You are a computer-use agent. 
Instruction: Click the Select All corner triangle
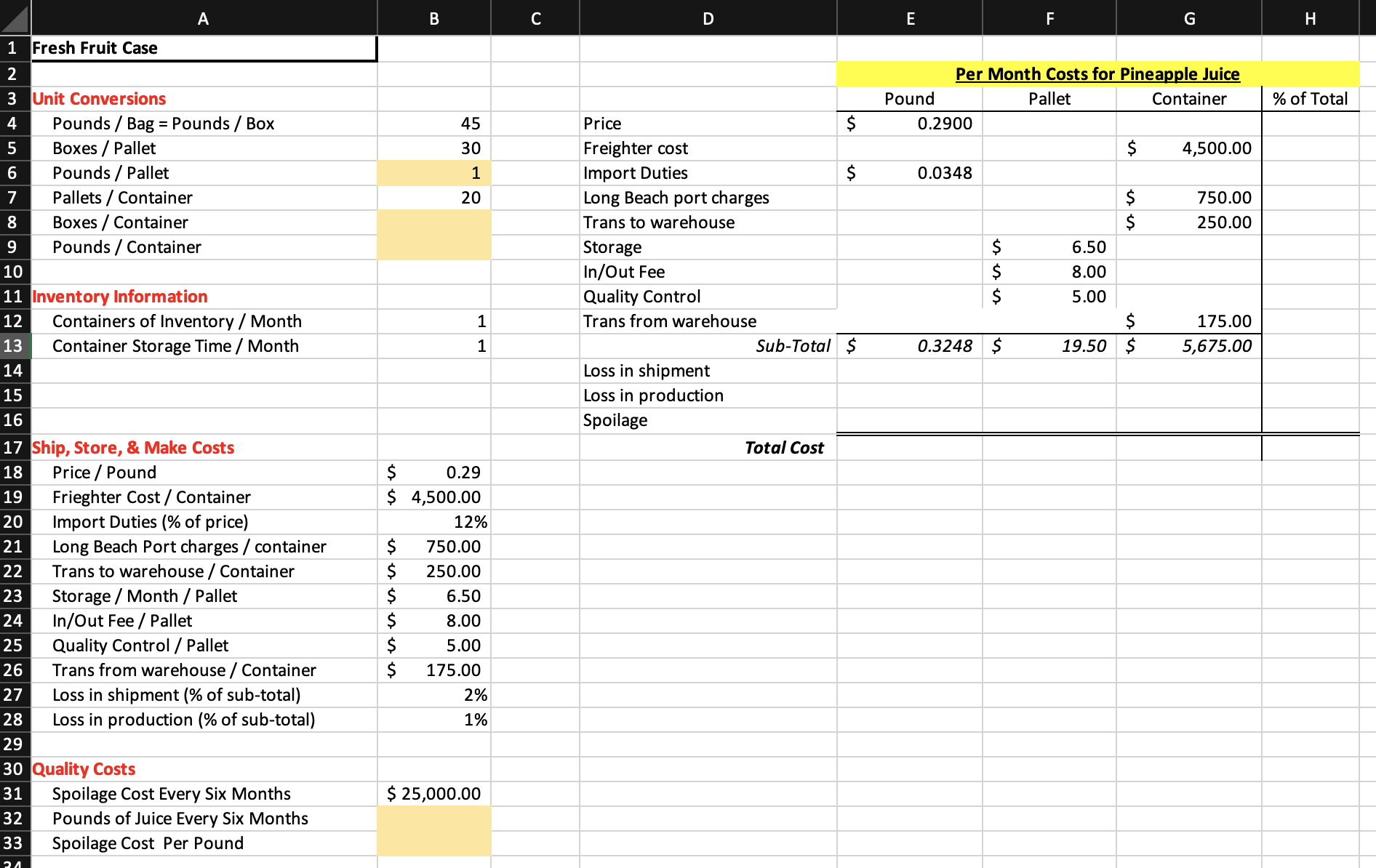coord(15,17)
